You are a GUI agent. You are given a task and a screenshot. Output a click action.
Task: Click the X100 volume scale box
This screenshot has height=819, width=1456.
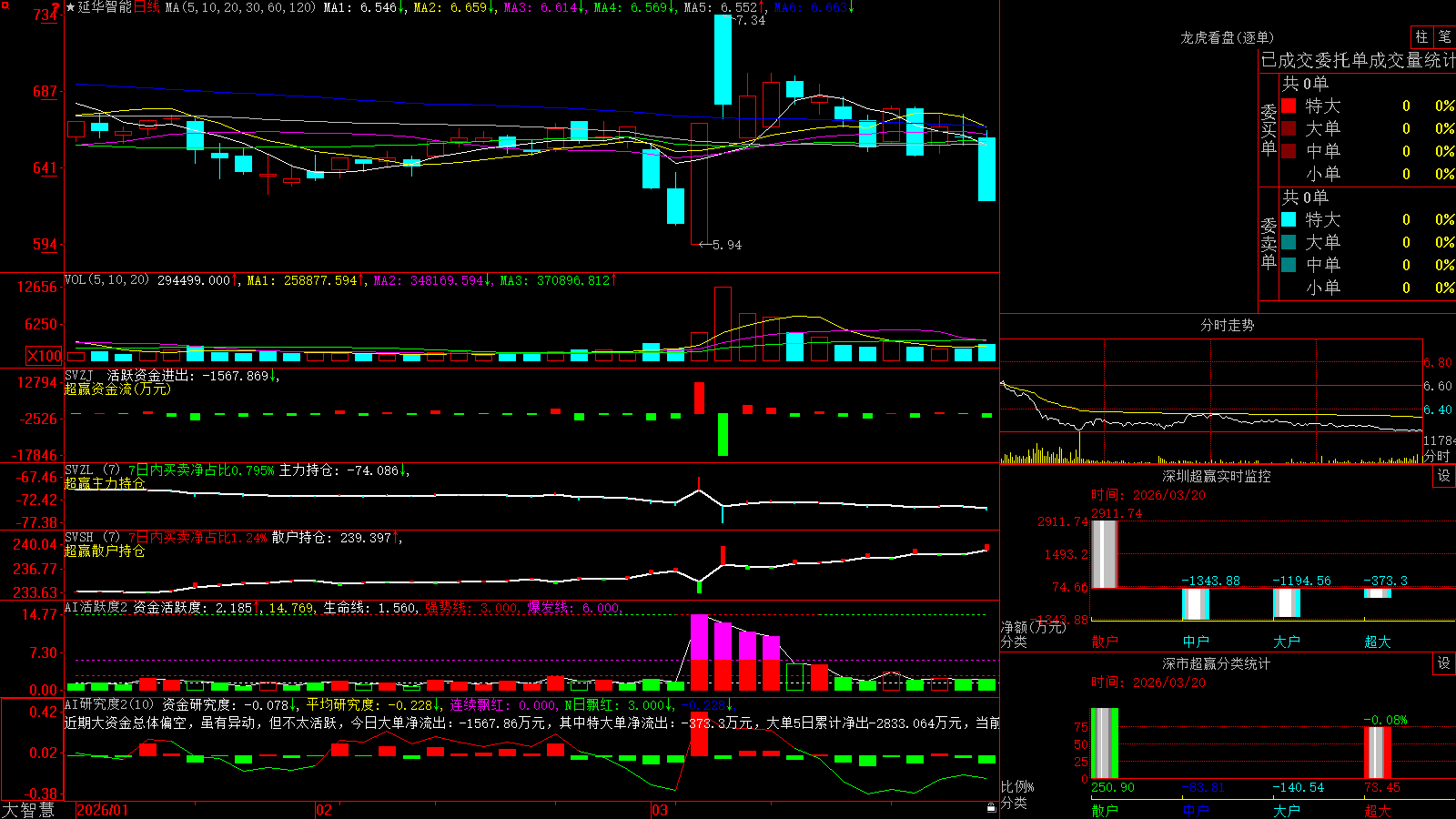[x=45, y=356]
